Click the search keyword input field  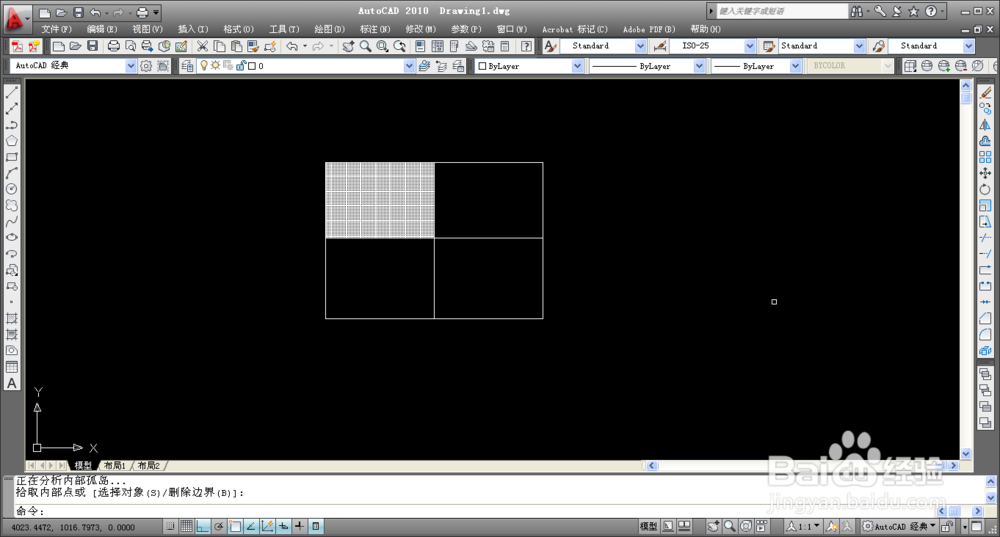click(782, 11)
